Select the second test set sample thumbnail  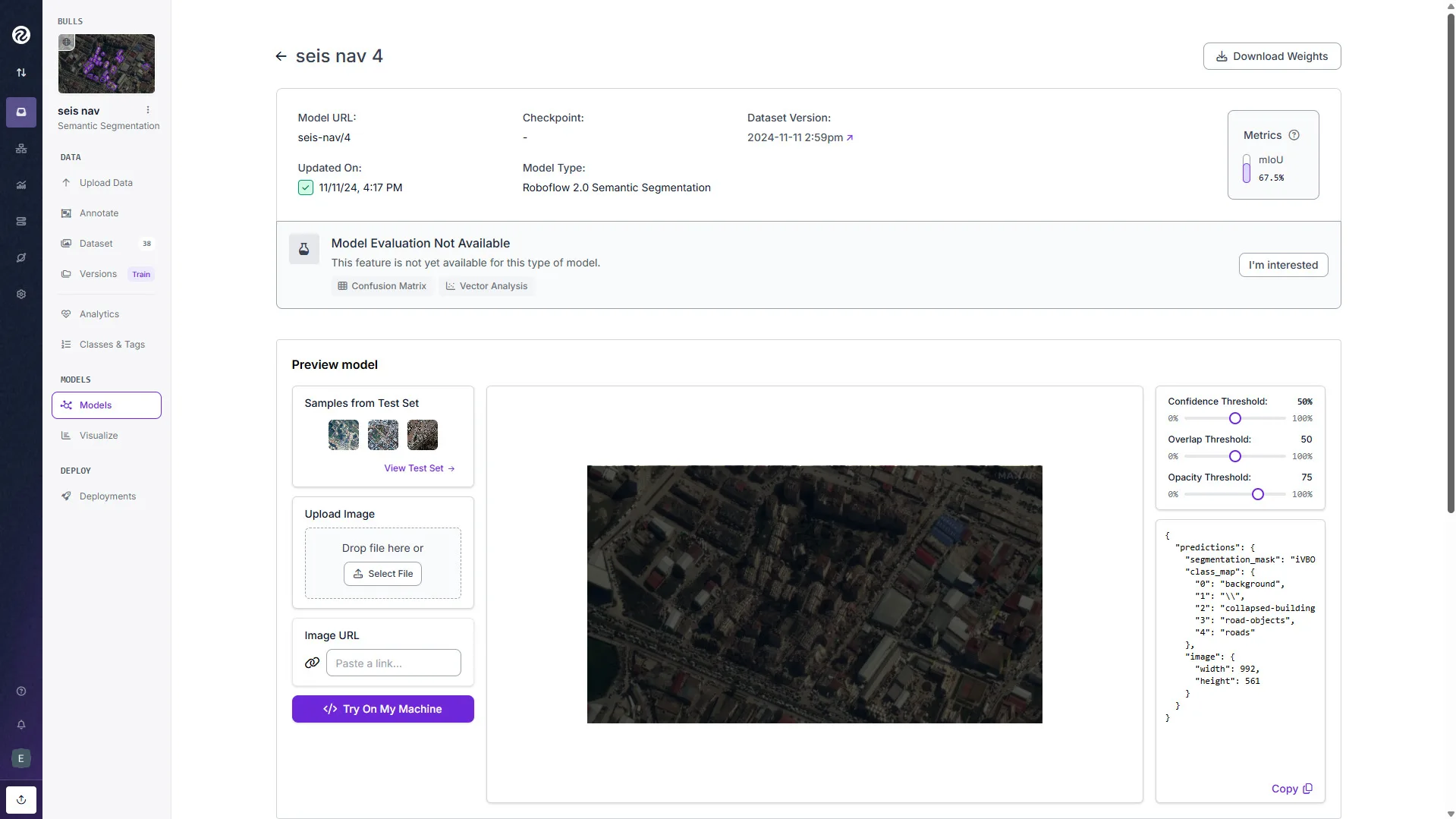[383, 435]
